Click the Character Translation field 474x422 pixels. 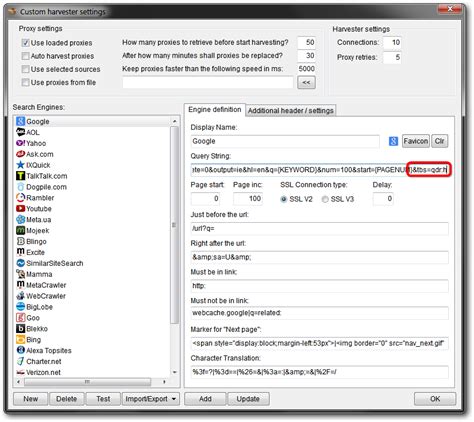tap(320, 372)
